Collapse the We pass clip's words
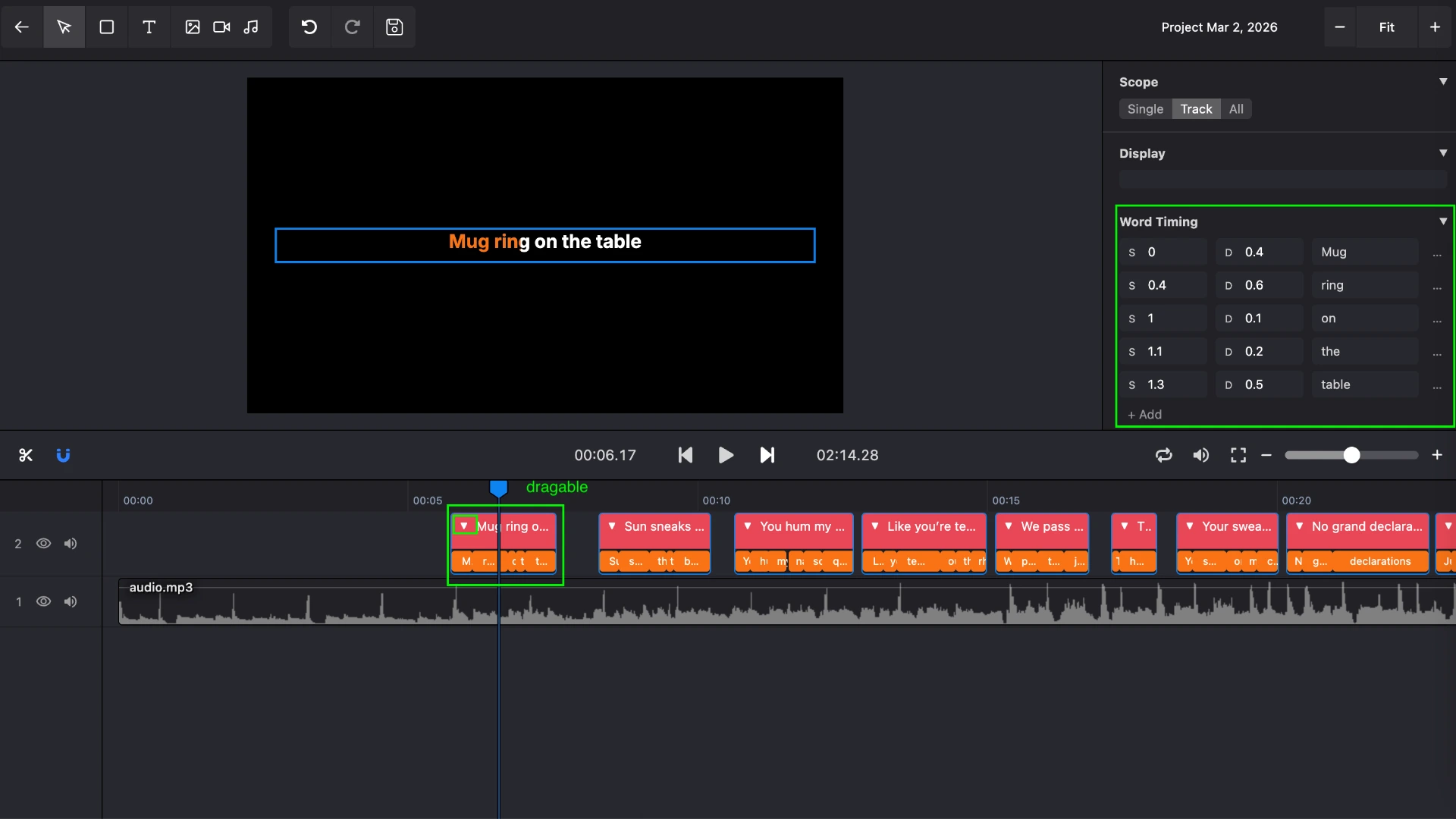The image size is (1456, 819). [x=1009, y=526]
